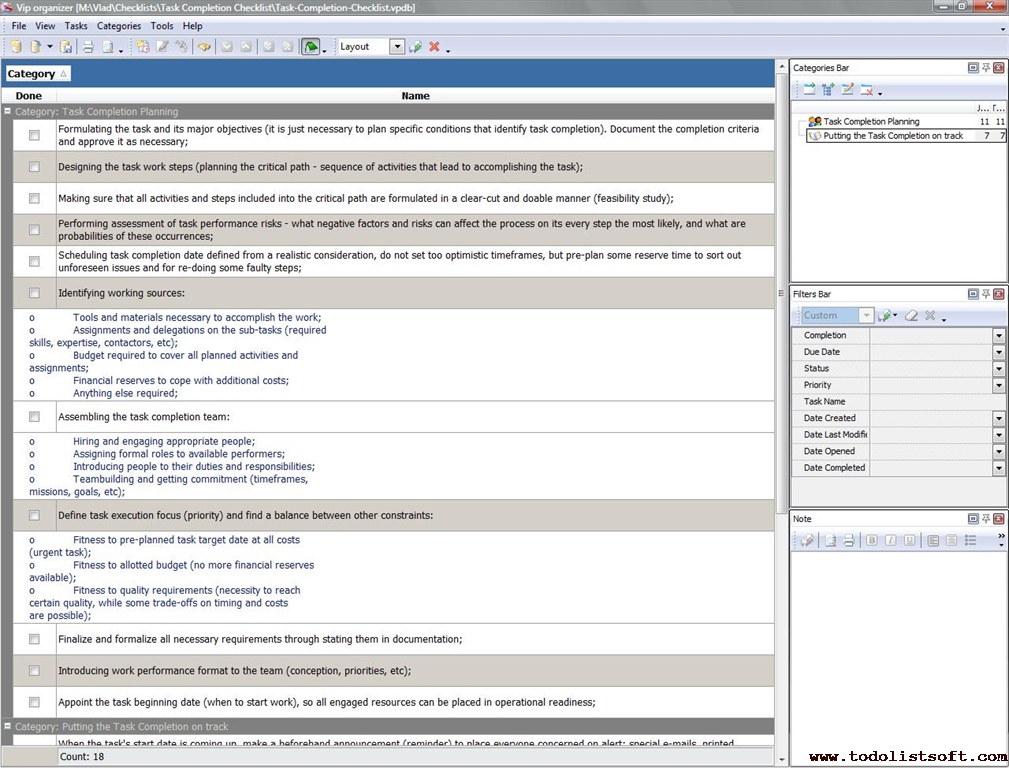Click the new category icon in Categories Bar
Image resolution: width=1009 pixels, height=768 pixels.
coord(809,90)
